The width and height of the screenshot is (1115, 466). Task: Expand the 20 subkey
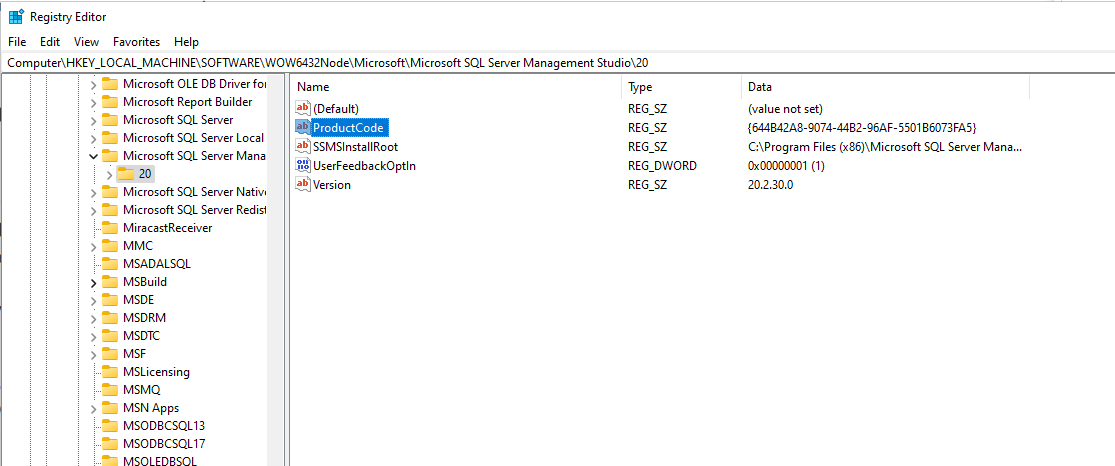point(109,174)
